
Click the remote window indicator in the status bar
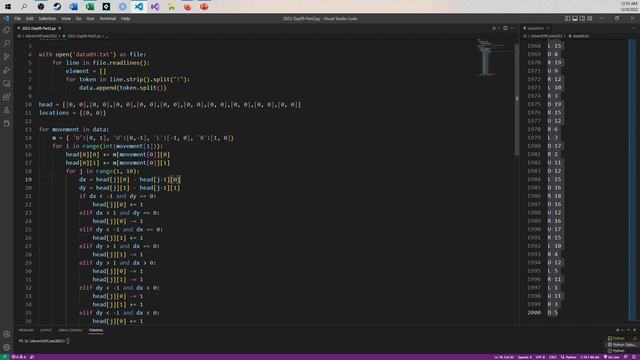(4, 357)
